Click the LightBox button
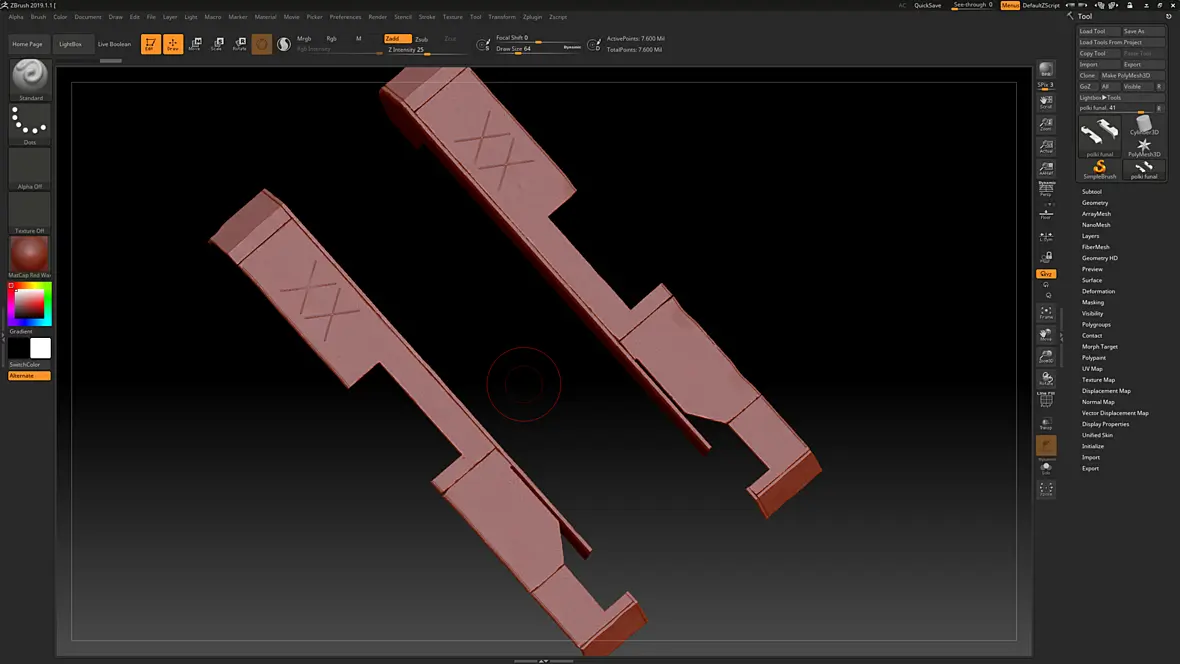1180x664 pixels. tap(70, 44)
